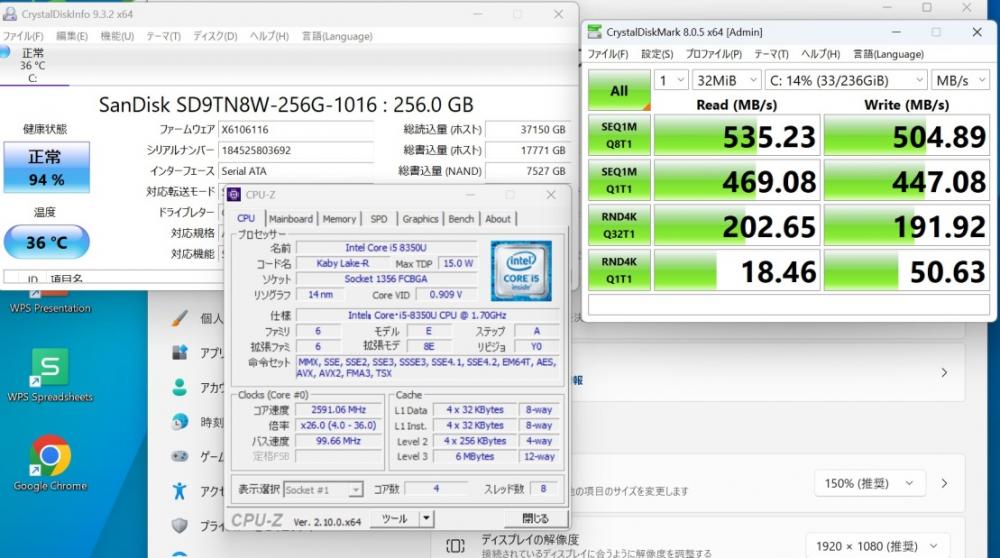Select the Accounts person icon in Settings
This screenshot has height=558, width=1000.
[x=180, y=386]
